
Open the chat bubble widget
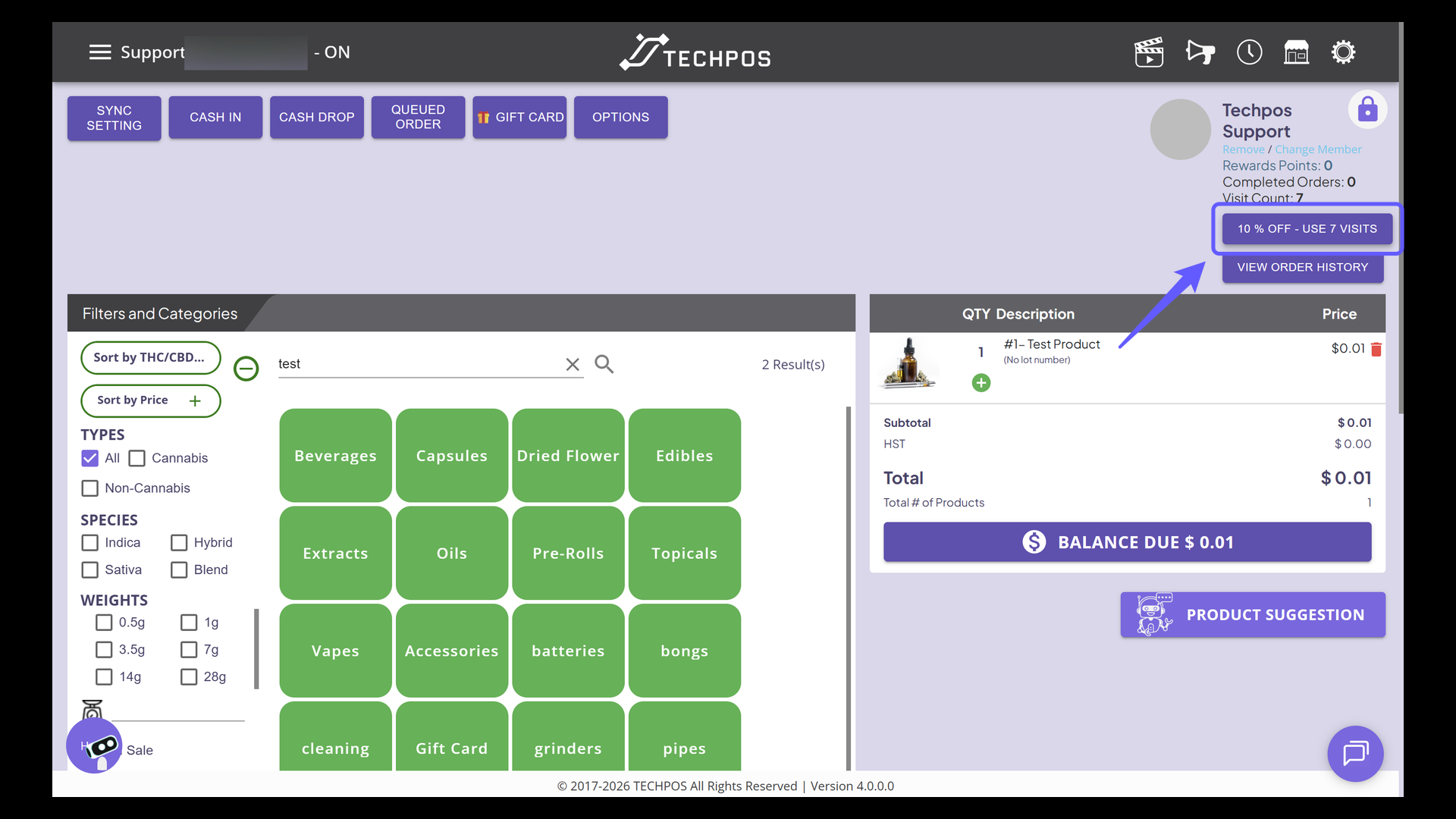tap(1355, 753)
